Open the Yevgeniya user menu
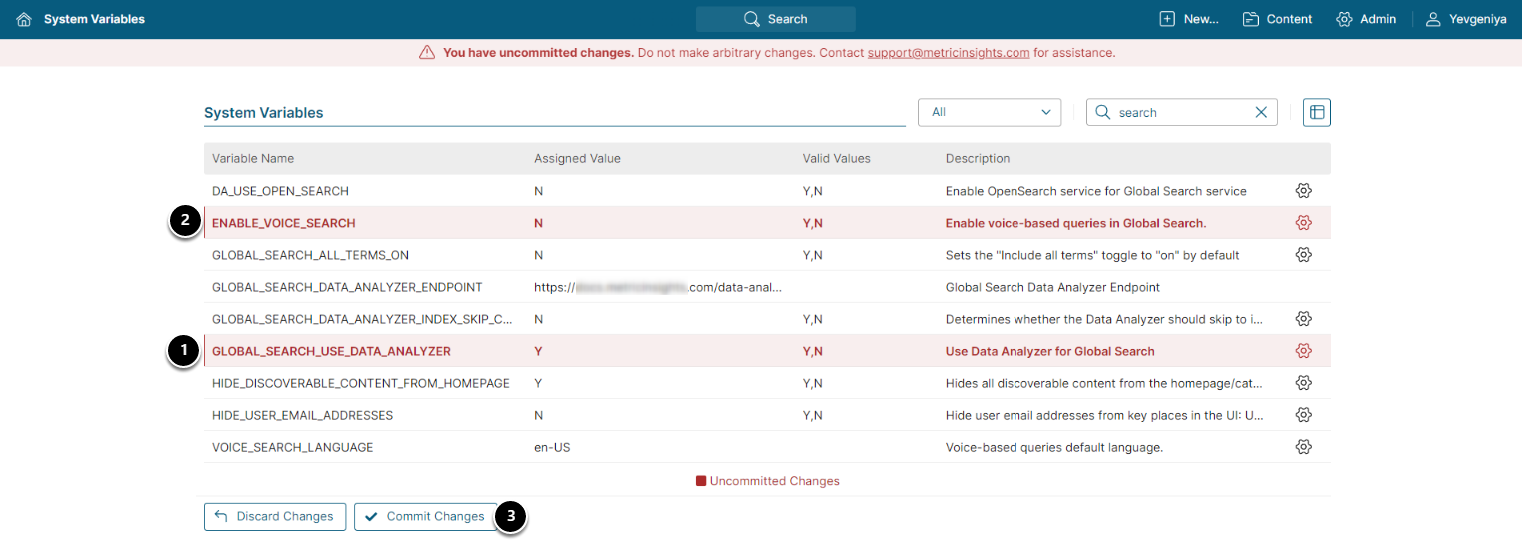The height and width of the screenshot is (546, 1522). click(x=1466, y=19)
